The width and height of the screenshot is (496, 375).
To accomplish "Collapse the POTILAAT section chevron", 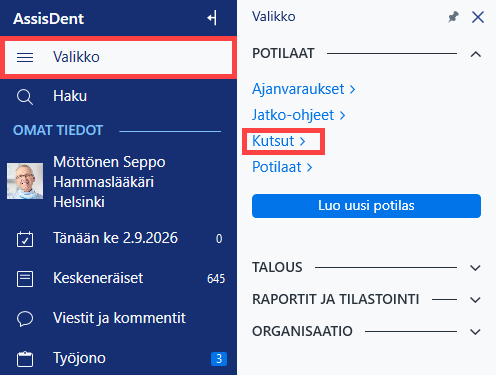I will (475, 54).
